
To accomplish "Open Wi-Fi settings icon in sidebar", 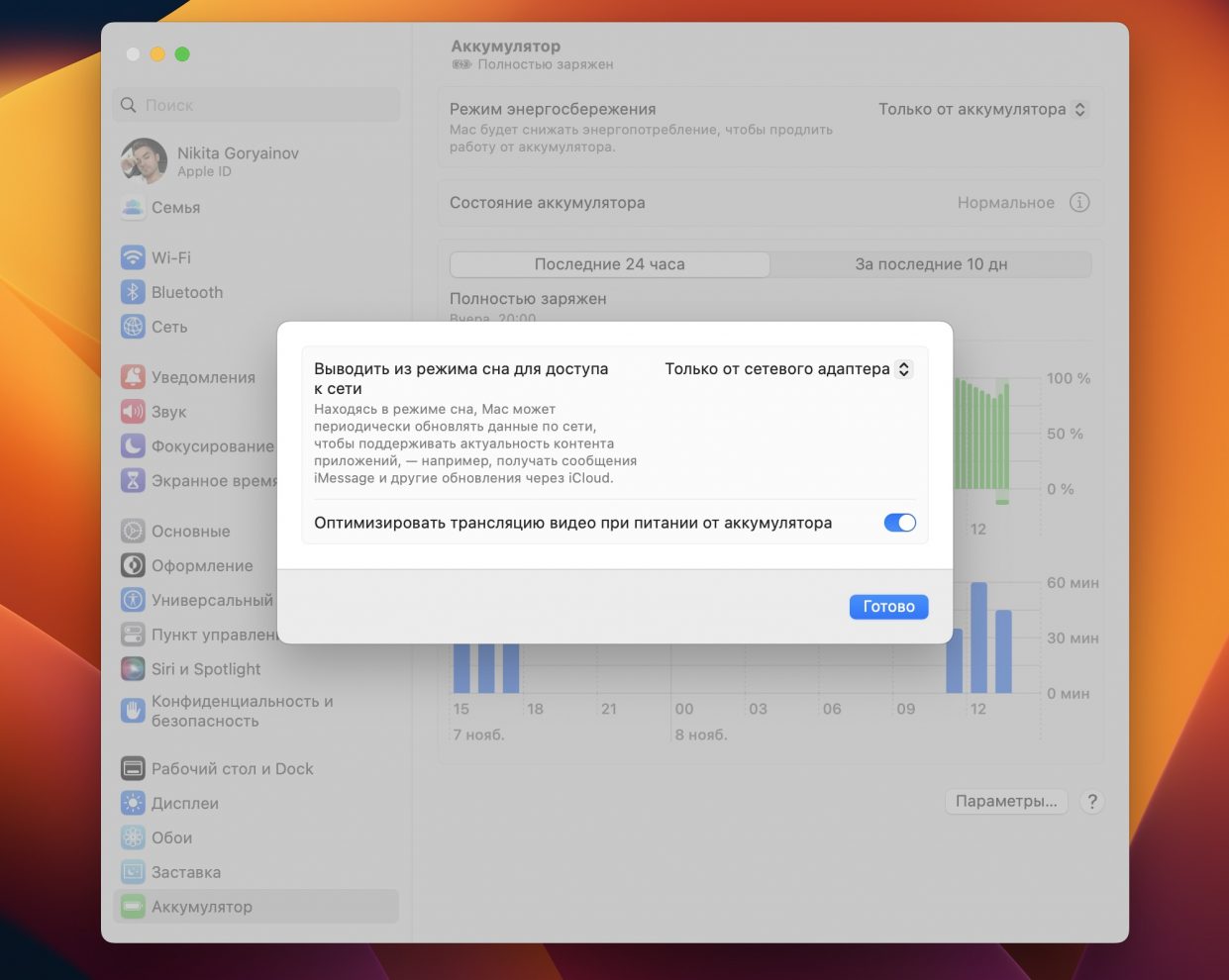I will point(133,257).
